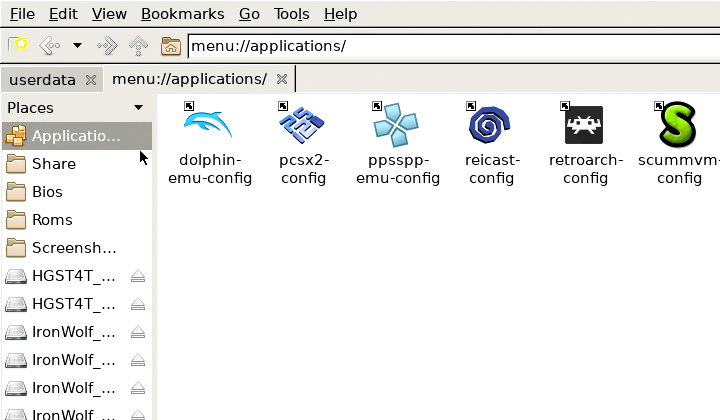This screenshot has height=420, width=720.
Task: Open the back history dropdown arrow
Action: coord(77,46)
